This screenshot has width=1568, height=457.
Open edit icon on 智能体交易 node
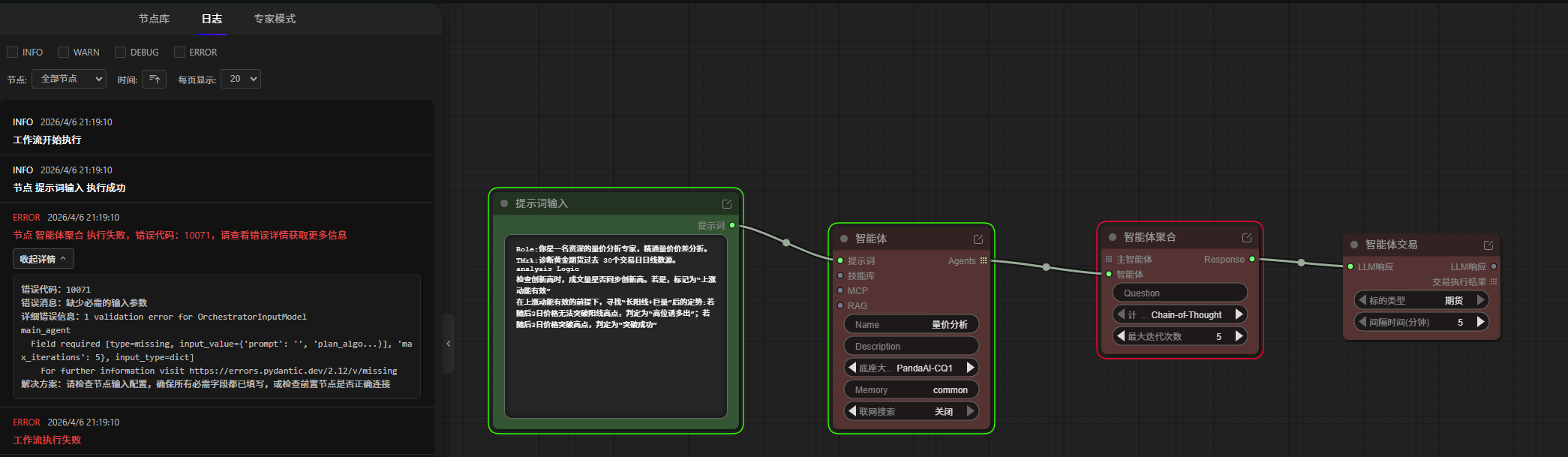[1488, 245]
